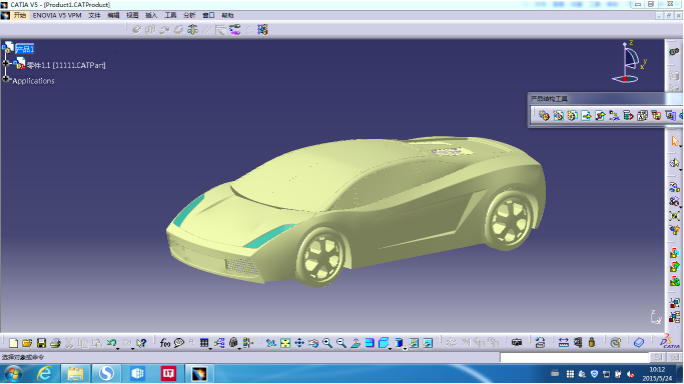Click the Fly mode airplane icon
Image resolution: width=684 pixels, height=384 pixels.
click(271, 343)
